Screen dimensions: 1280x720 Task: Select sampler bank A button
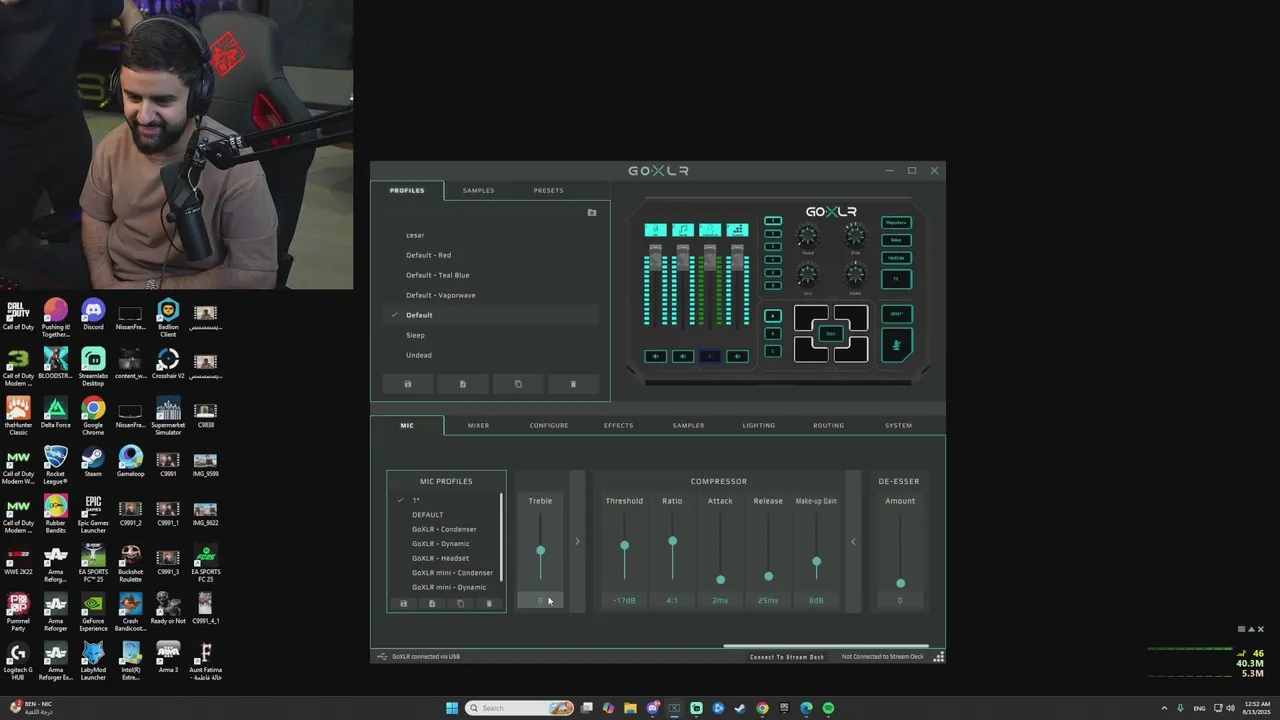(x=772, y=316)
